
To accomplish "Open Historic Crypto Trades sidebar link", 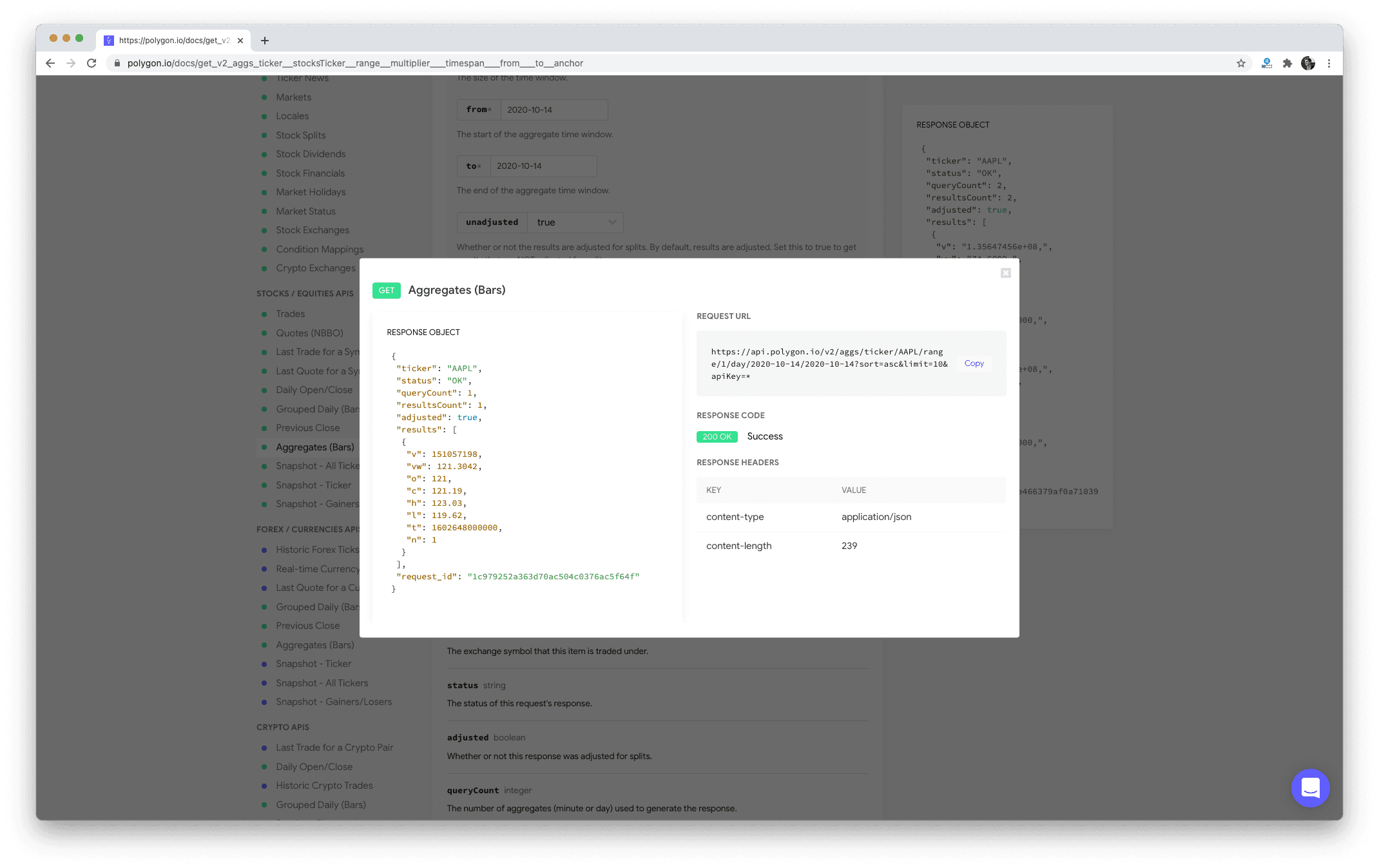I will click(x=324, y=786).
